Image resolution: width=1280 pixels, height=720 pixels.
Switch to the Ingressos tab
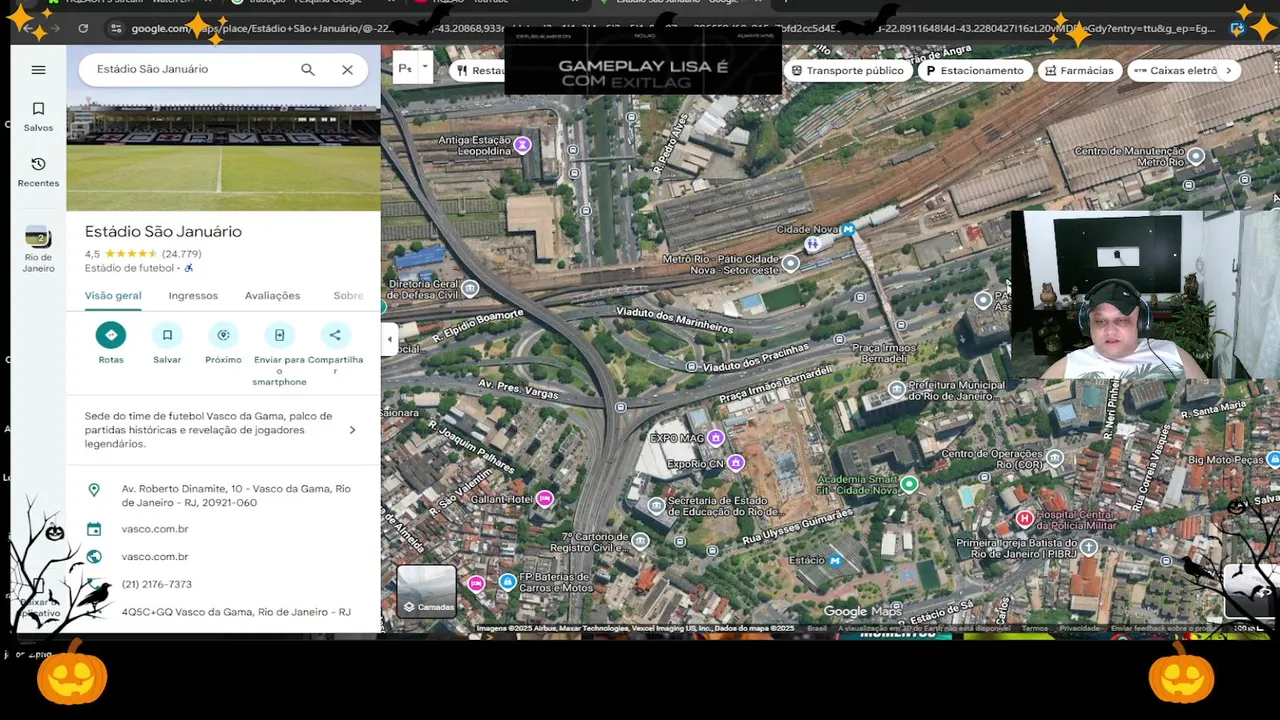coord(193,296)
